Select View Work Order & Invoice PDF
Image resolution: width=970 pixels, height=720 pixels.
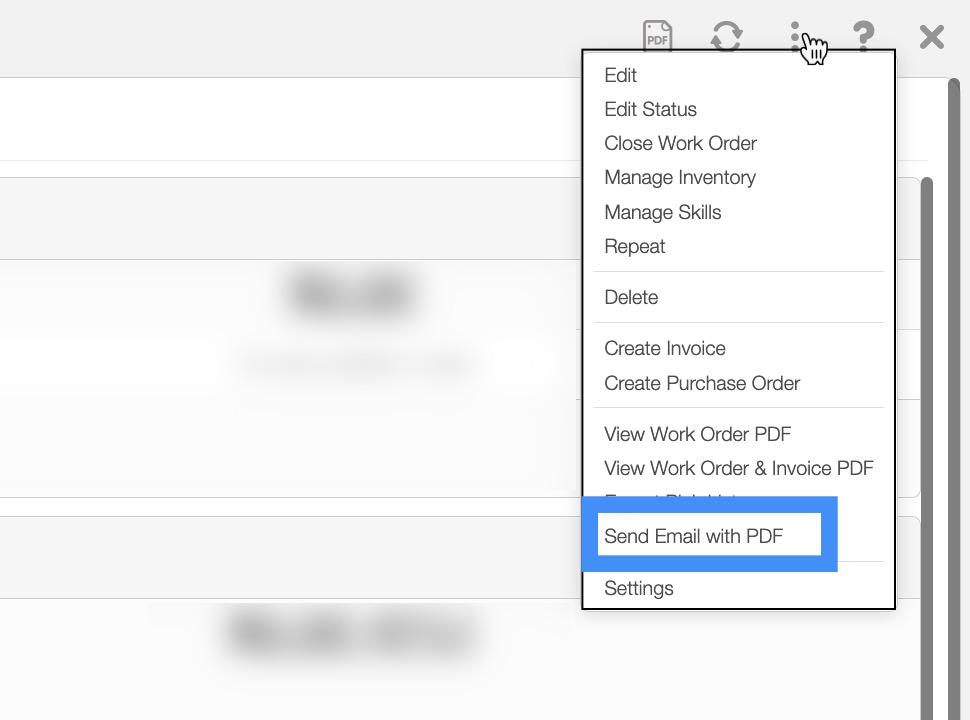(738, 468)
